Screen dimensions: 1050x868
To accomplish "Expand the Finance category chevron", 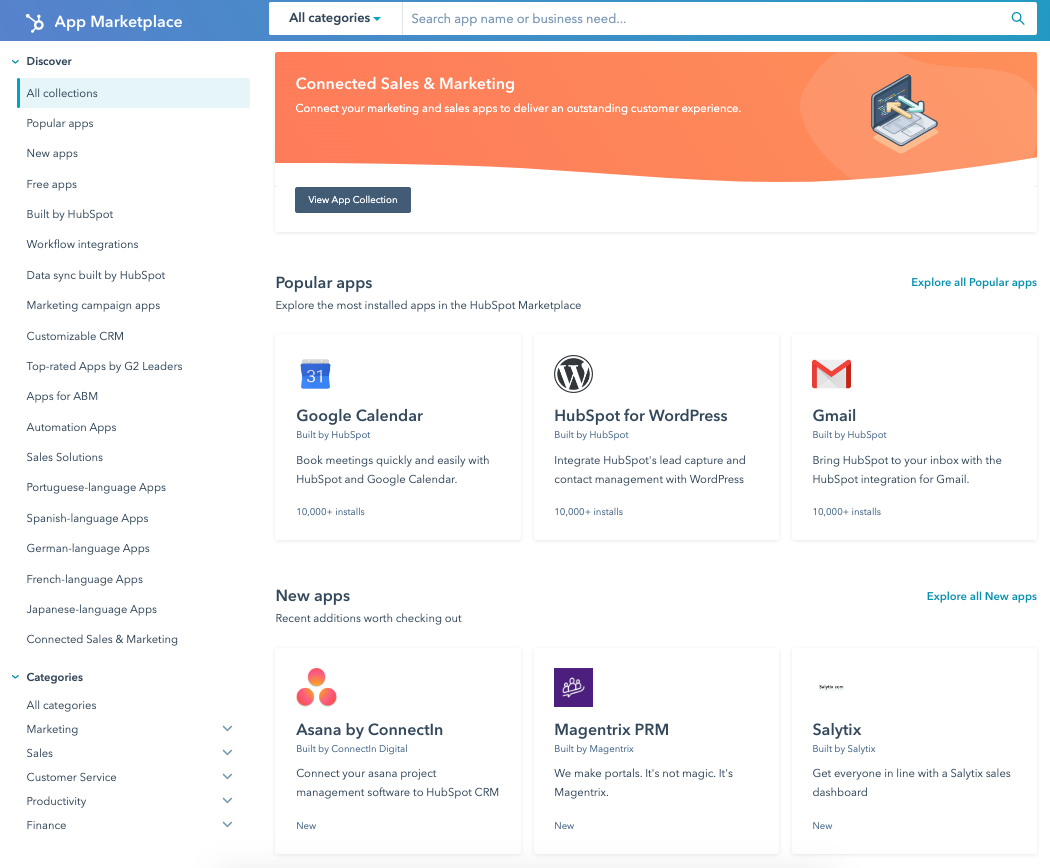I will pos(228,824).
